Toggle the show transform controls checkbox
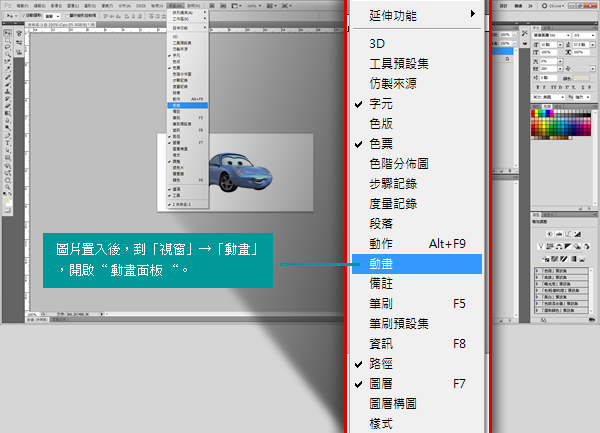 tap(67, 16)
